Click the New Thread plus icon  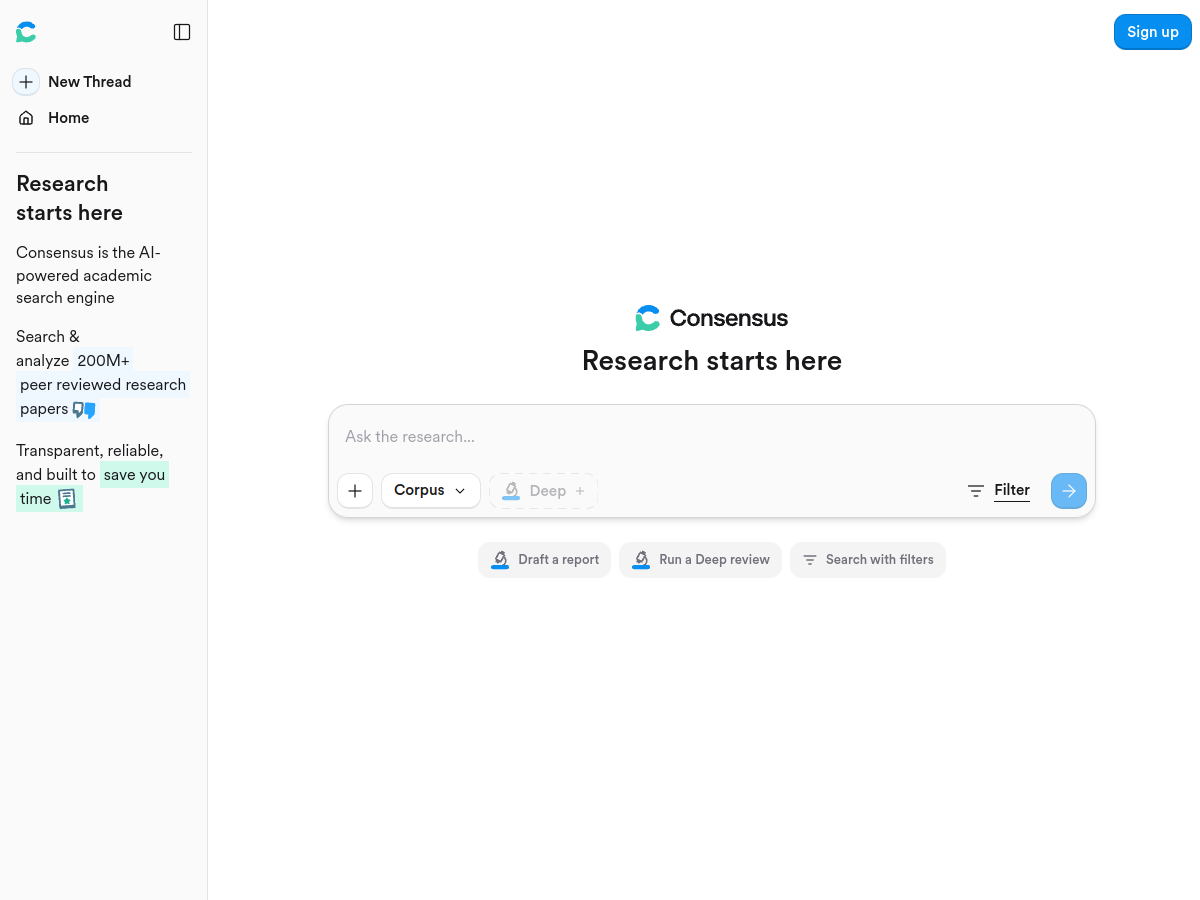pyautogui.click(x=26, y=82)
